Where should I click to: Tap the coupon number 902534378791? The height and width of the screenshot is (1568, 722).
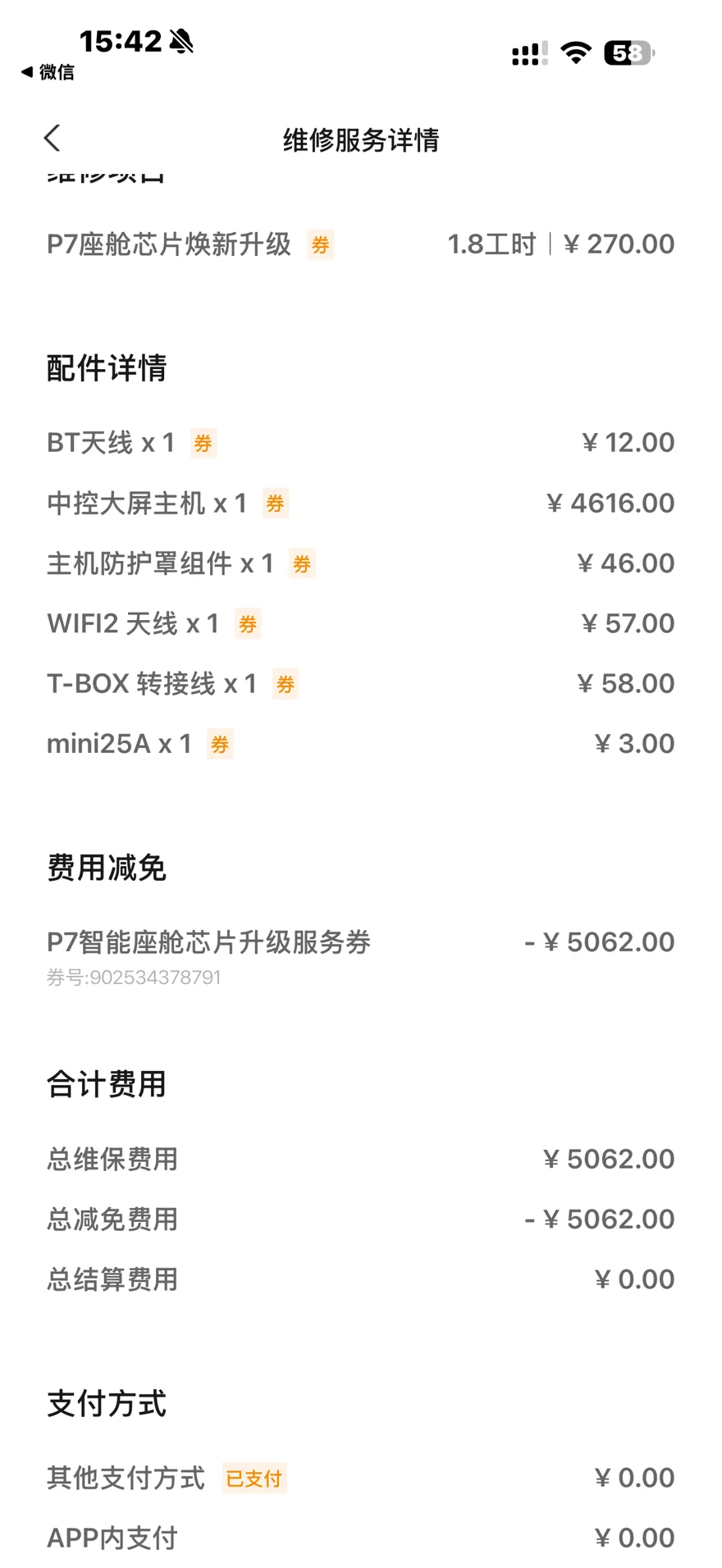pyautogui.click(x=135, y=978)
